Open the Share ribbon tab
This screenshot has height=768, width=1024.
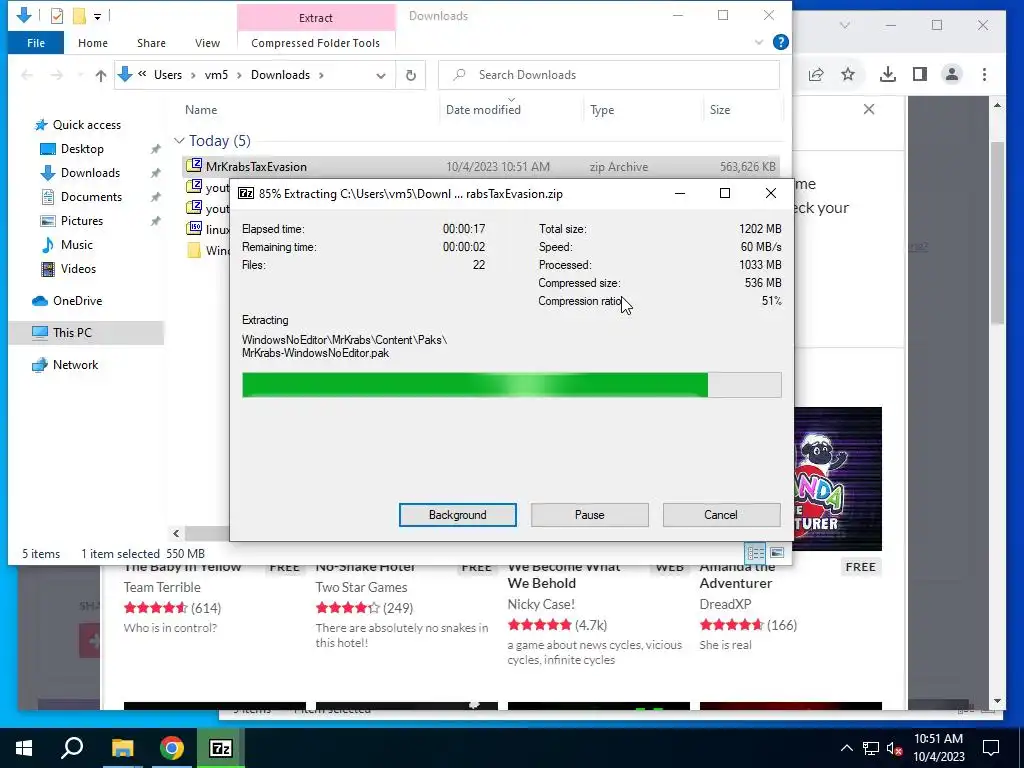151,43
